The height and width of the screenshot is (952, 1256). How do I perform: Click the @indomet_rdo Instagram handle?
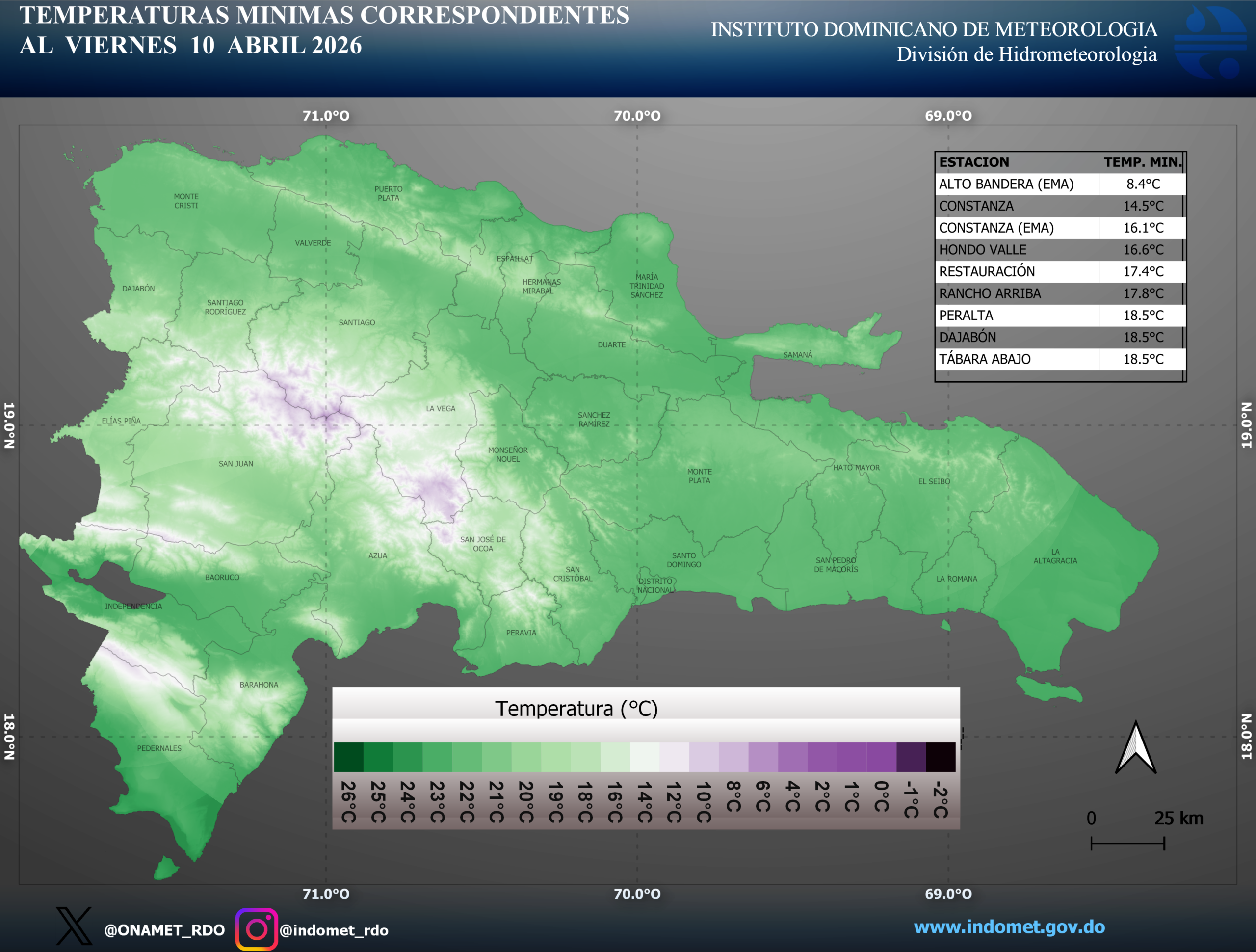(334, 930)
